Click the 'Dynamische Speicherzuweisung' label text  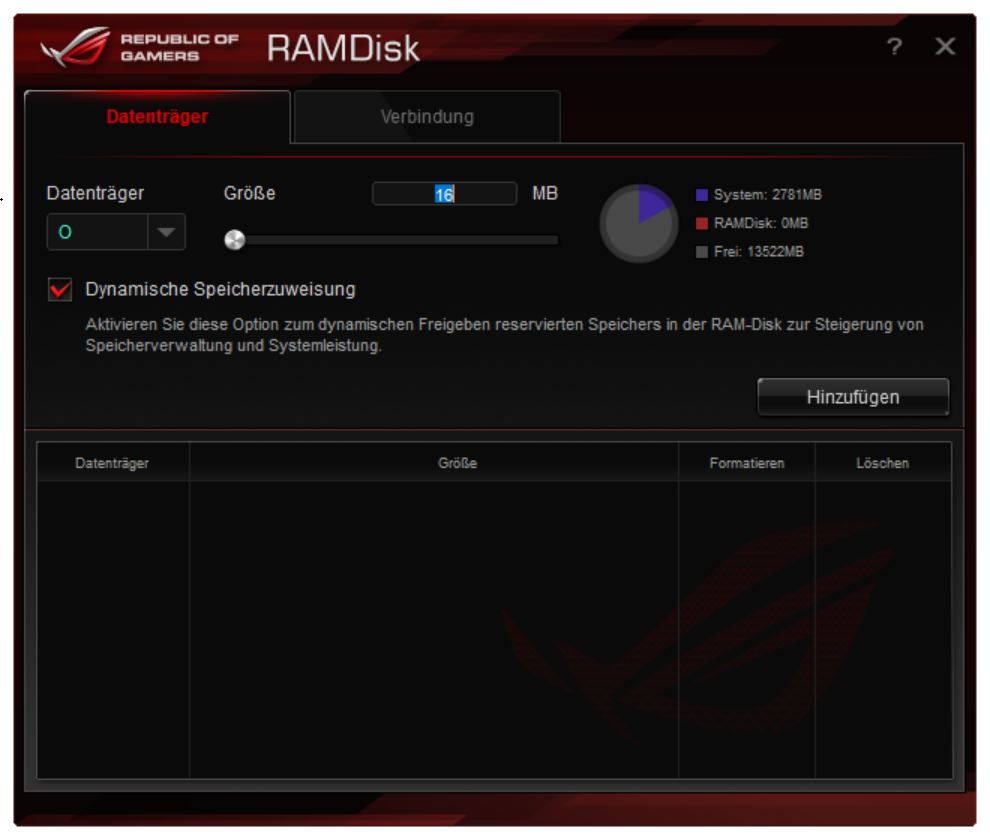tap(220, 289)
